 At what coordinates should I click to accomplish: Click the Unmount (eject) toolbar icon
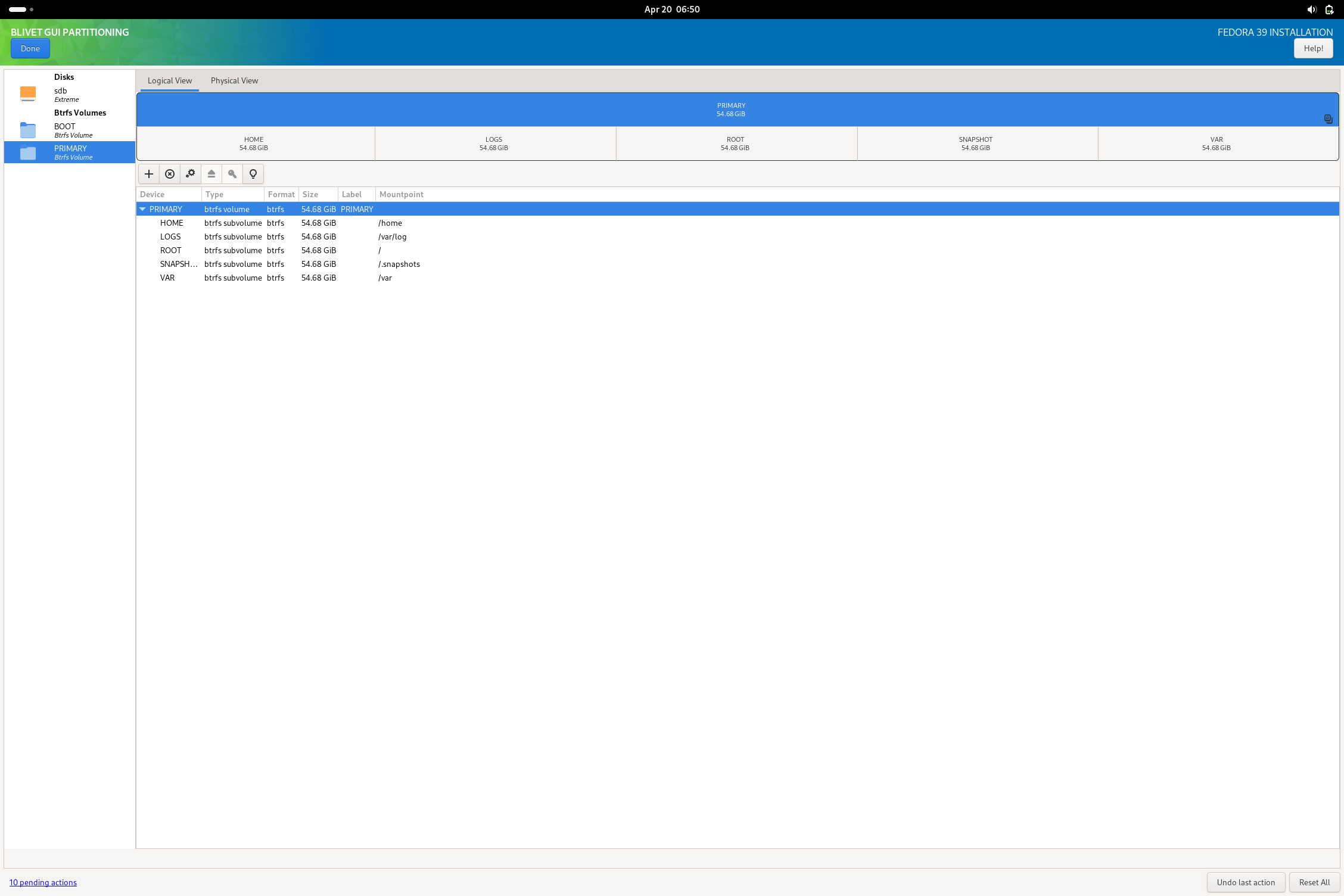point(211,174)
